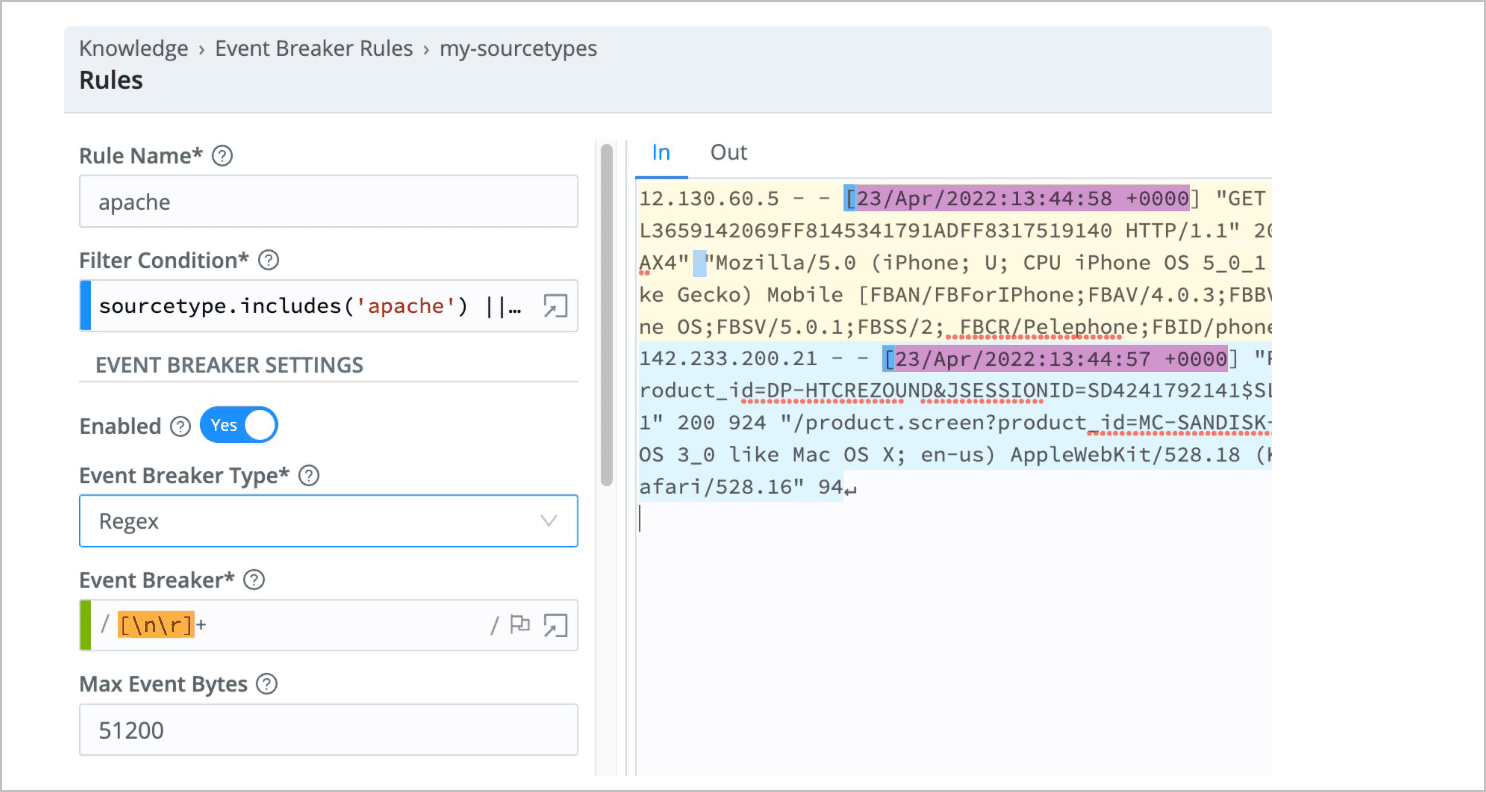Image resolution: width=1486 pixels, height=792 pixels.
Task: Select the In tab
Action: (661, 152)
